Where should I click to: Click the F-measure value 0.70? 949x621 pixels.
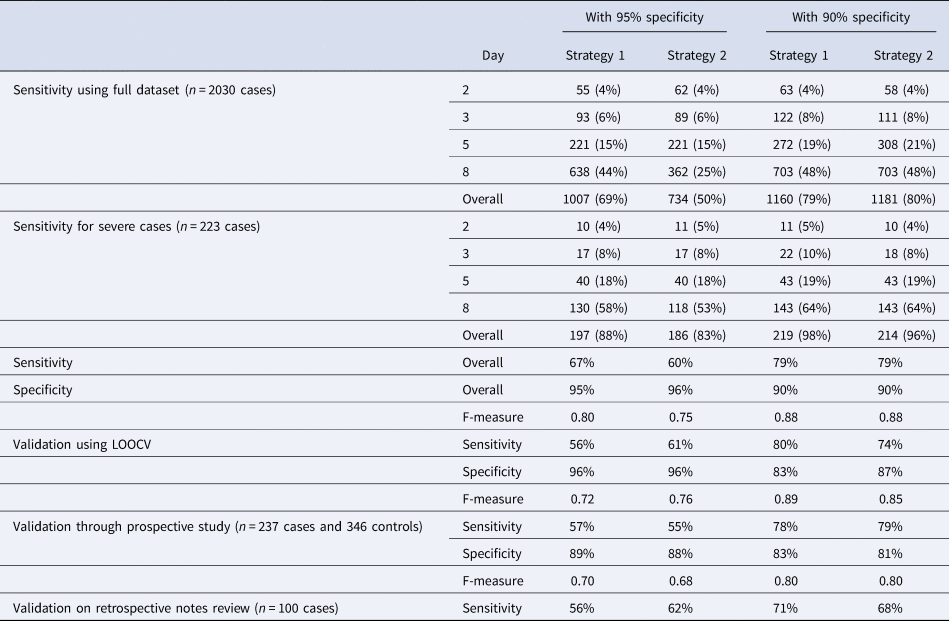[579, 581]
